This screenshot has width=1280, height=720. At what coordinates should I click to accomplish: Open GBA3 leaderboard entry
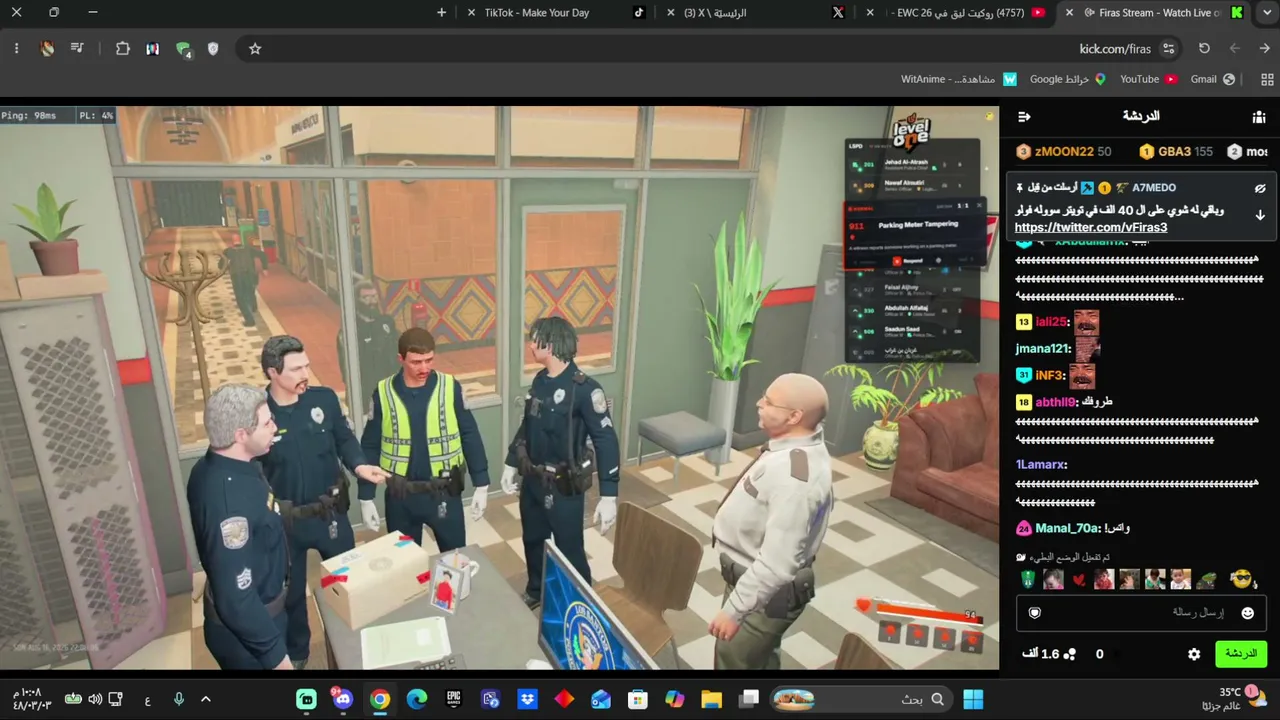coord(1176,152)
